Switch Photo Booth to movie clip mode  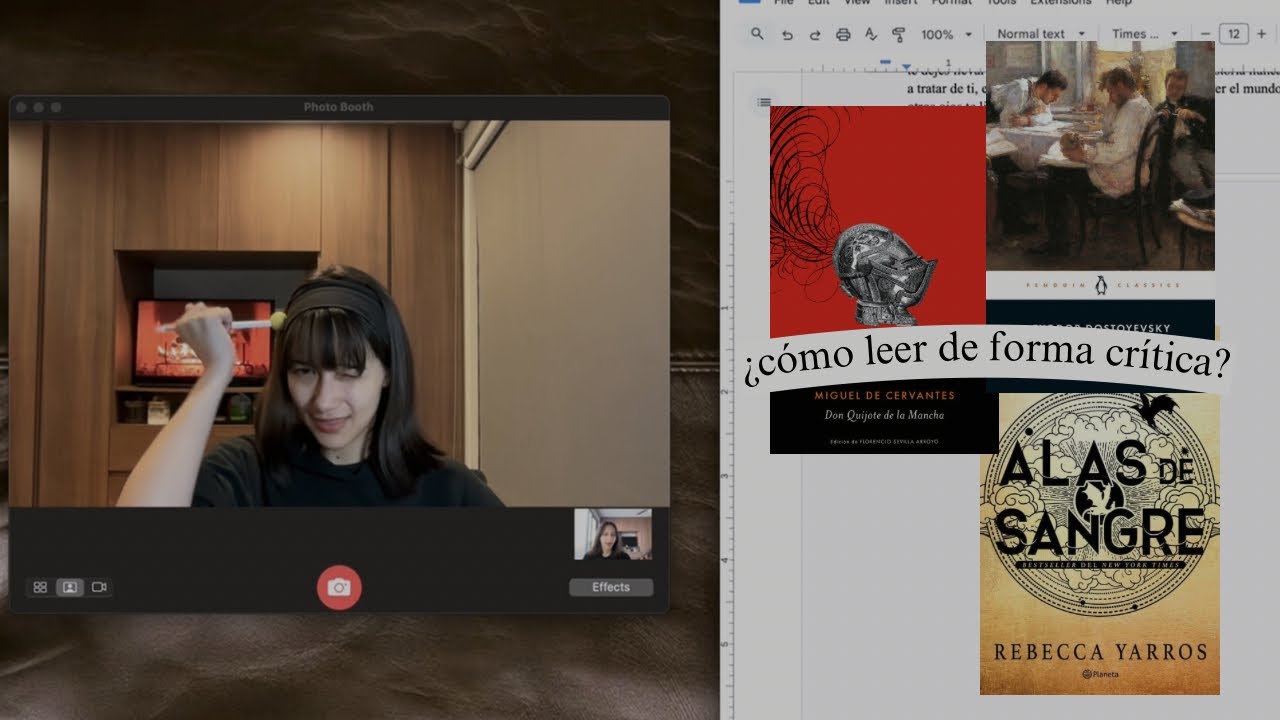click(99, 587)
